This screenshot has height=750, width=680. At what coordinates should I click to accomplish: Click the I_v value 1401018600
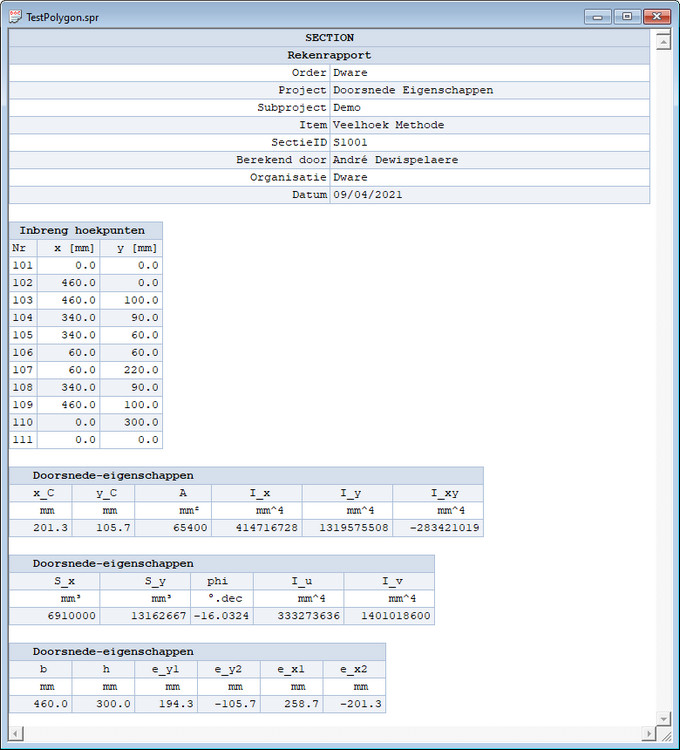[x=395, y=616]
